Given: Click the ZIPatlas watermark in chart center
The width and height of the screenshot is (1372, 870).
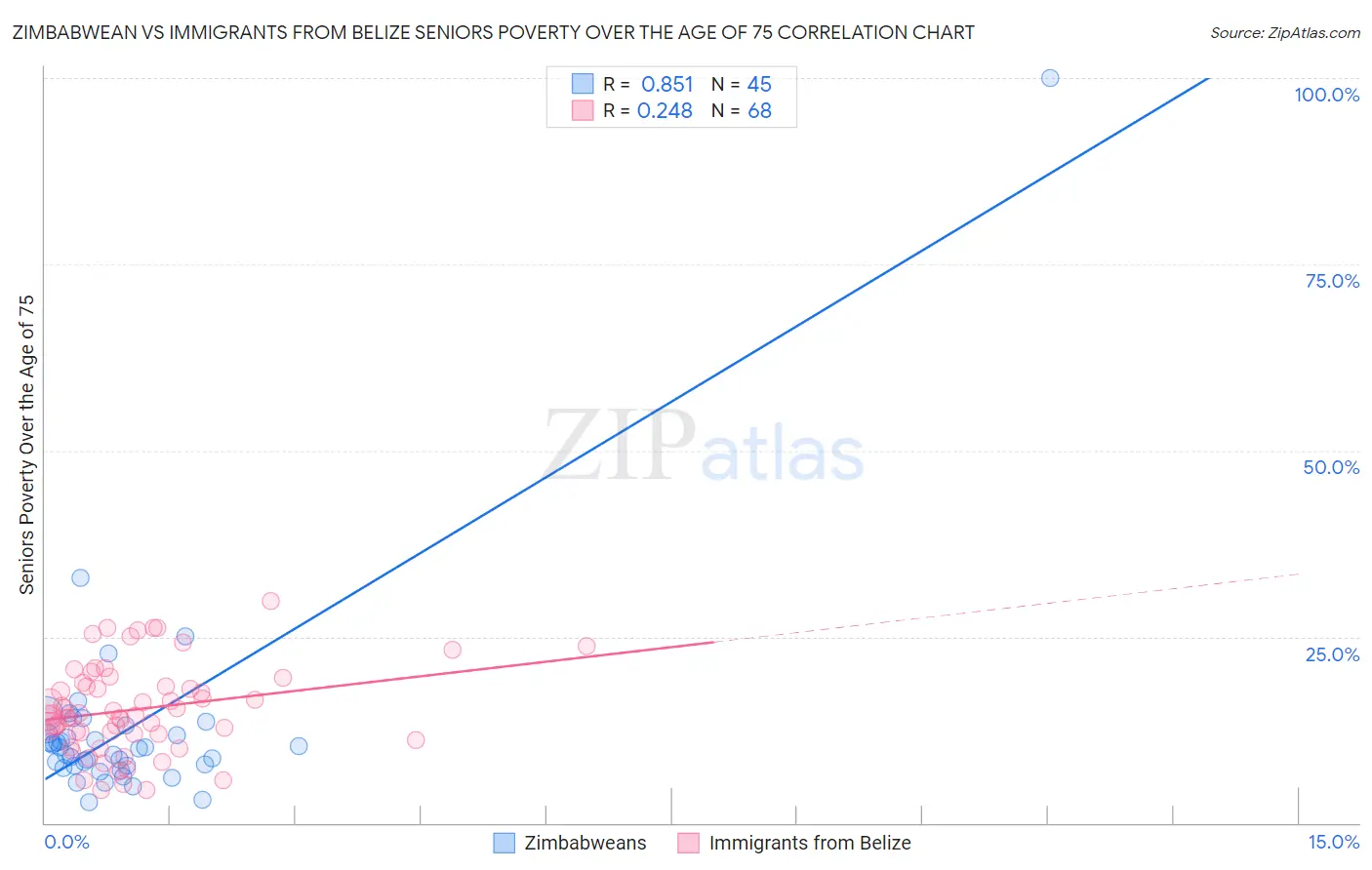Looking at the screenshot, I should tap(704, 446).
